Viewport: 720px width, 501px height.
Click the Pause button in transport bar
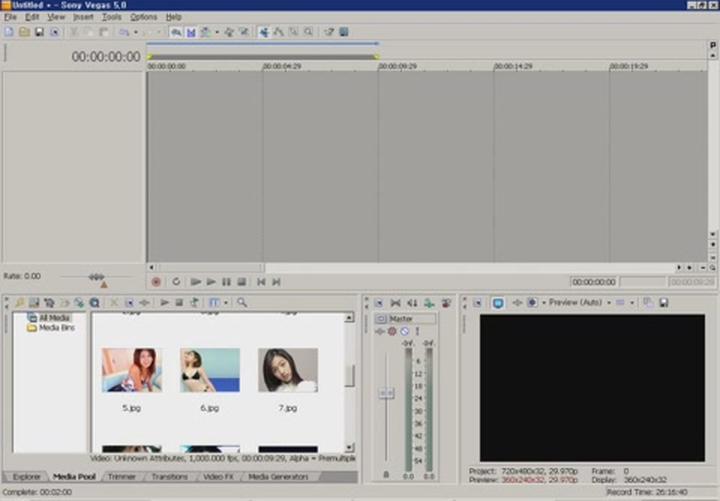226,282
